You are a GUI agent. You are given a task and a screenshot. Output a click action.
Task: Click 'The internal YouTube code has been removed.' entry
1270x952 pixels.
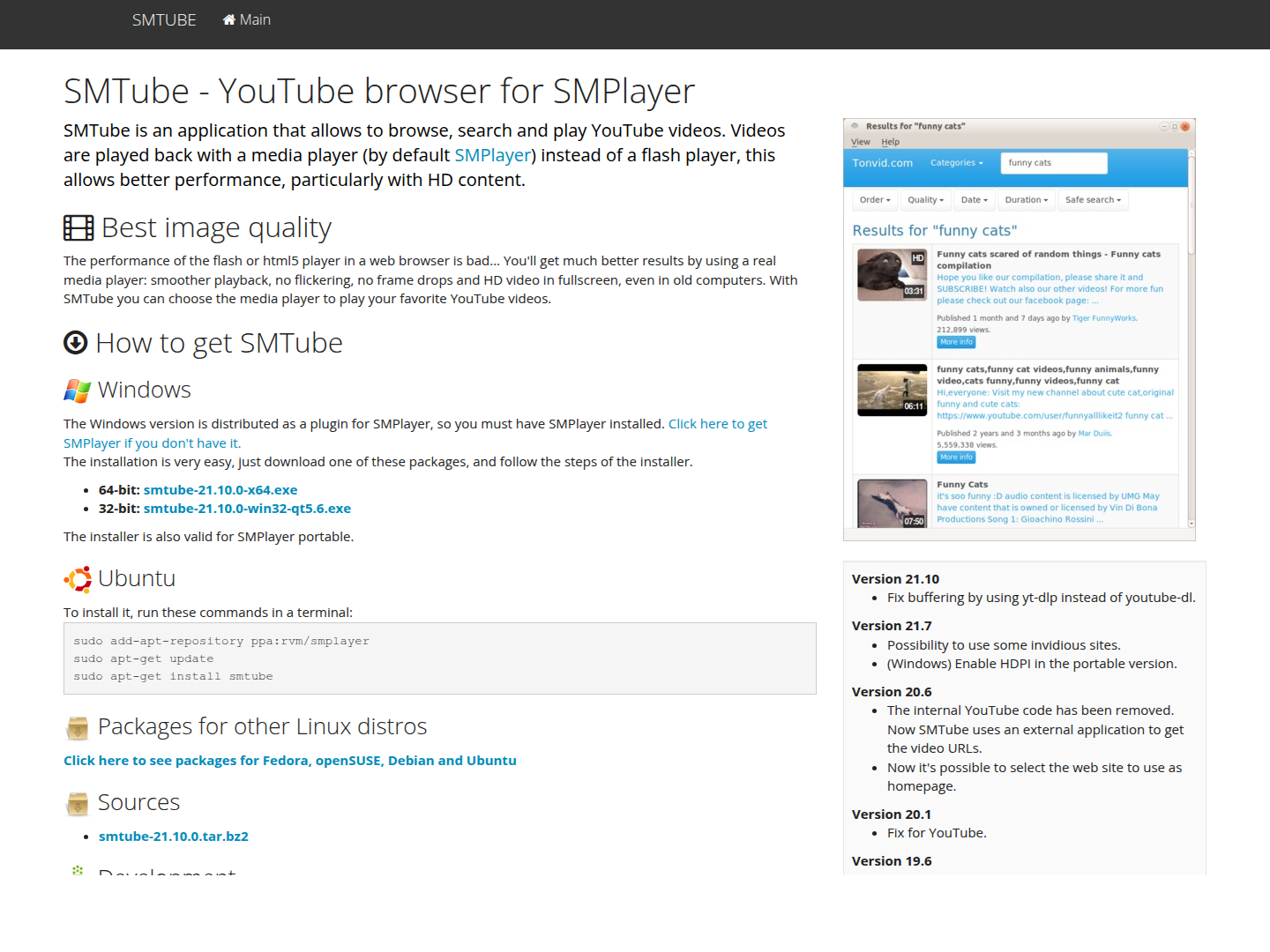[1035, 729]
